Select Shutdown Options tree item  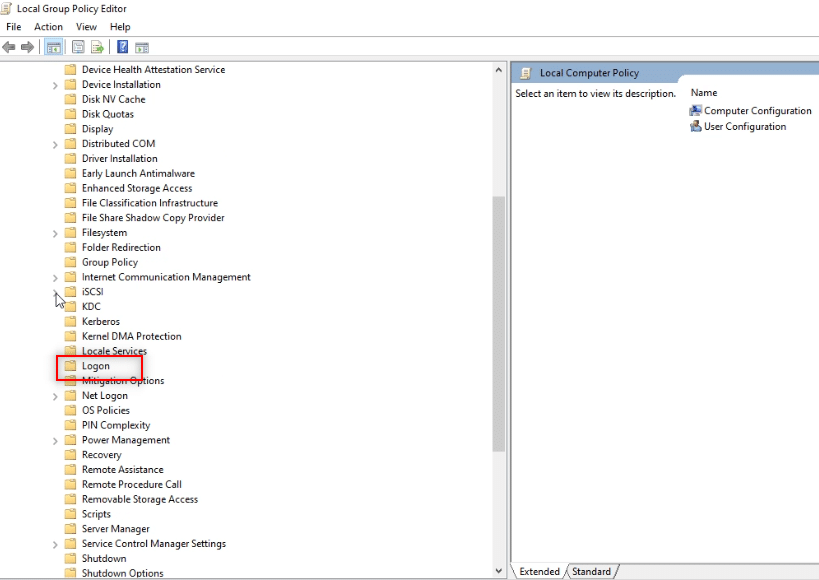click(x=123, y=573)
